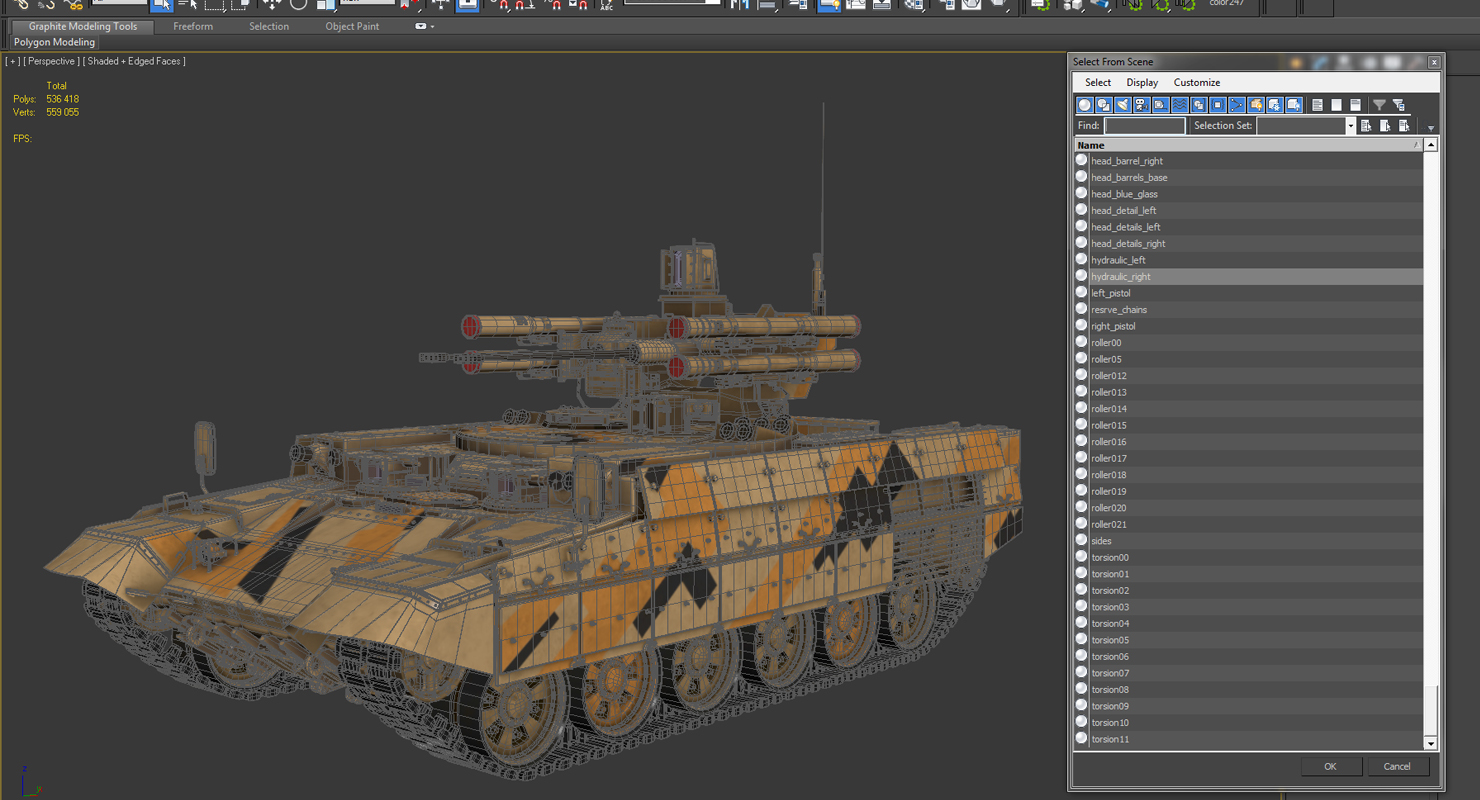Click the Select All list icon
Screen dimensions: 1480x800
(x=1318, y=105)
